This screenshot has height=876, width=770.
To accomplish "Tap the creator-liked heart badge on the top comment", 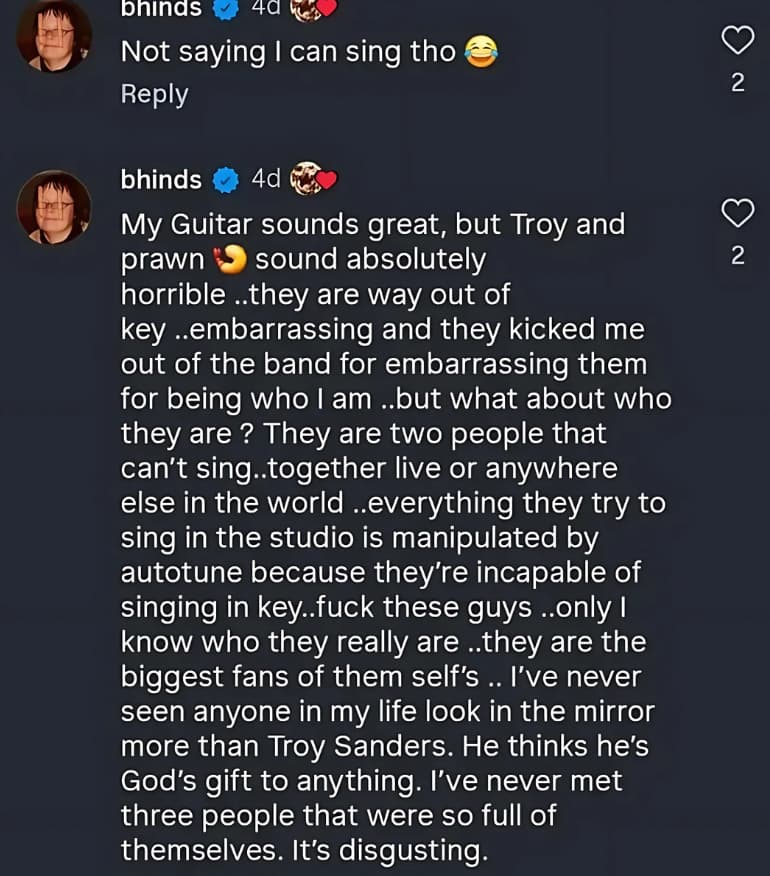I will click(x=312, y=9).
